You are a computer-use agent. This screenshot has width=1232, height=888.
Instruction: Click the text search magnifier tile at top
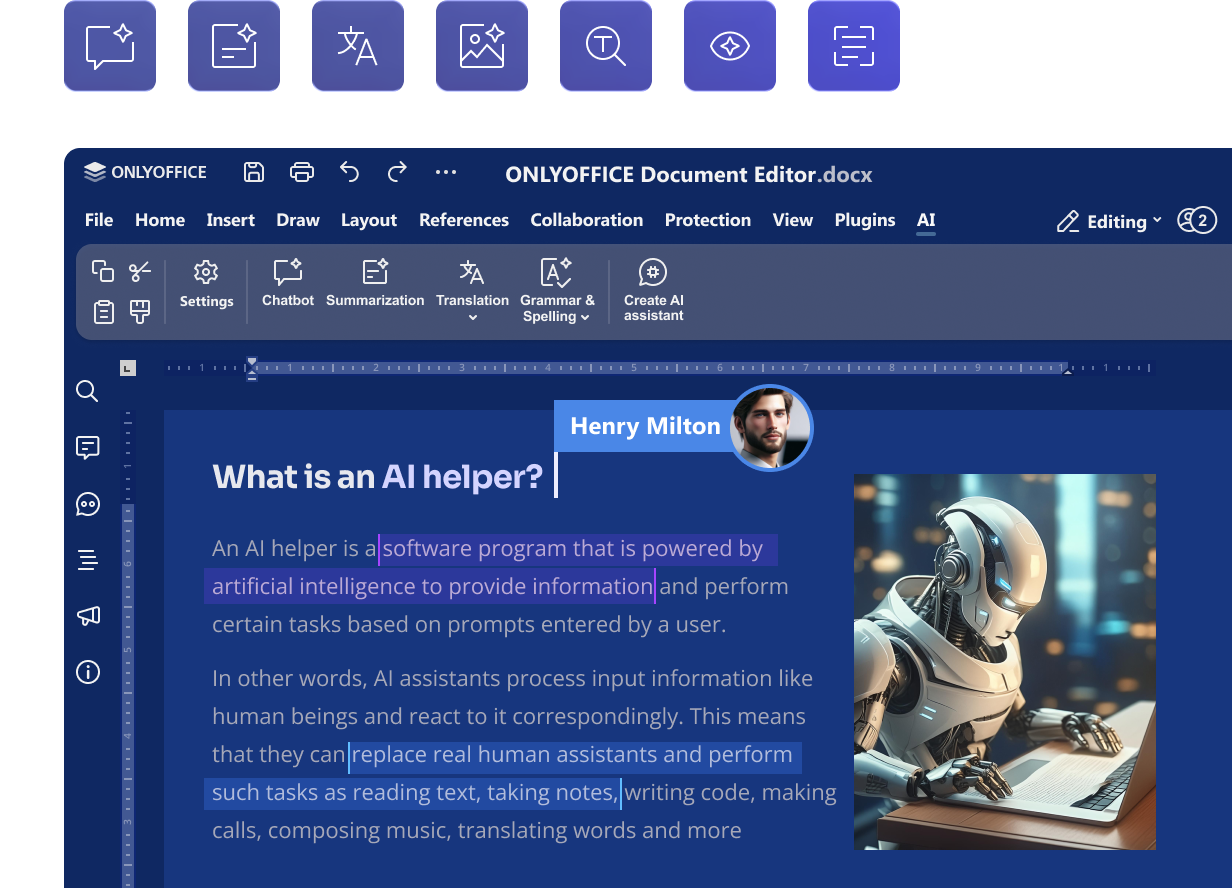606,46
